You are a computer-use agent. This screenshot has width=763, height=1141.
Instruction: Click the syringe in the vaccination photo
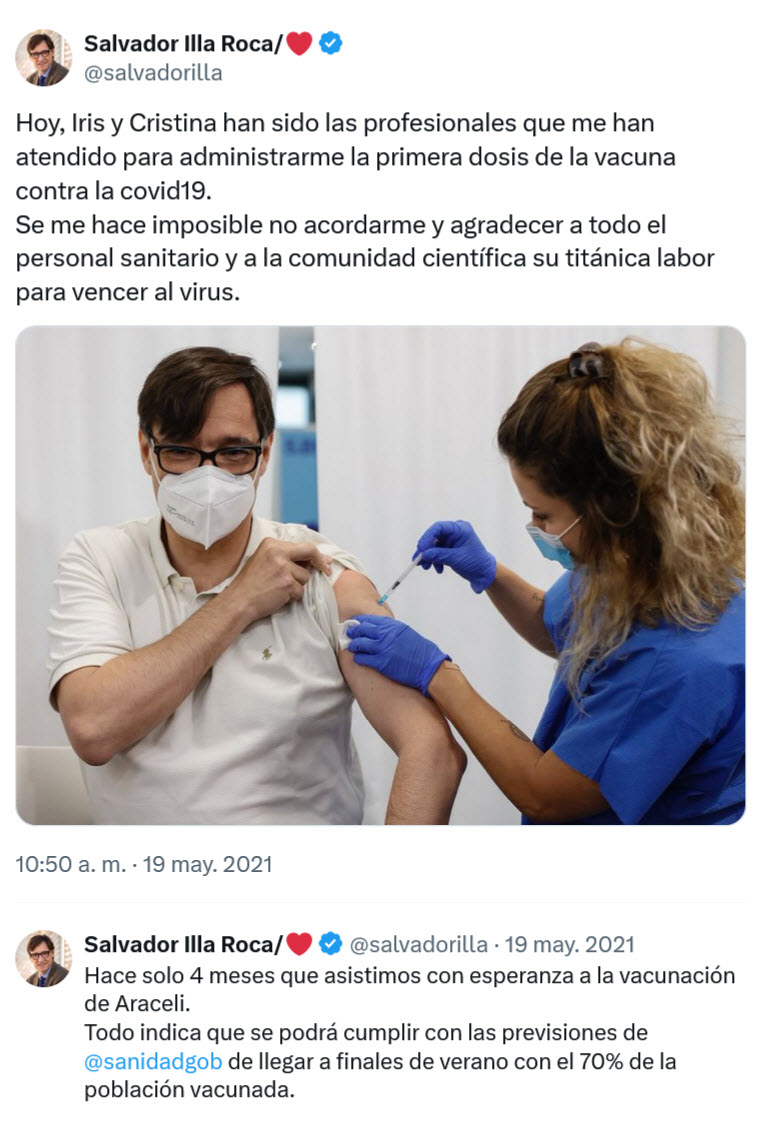399,579
